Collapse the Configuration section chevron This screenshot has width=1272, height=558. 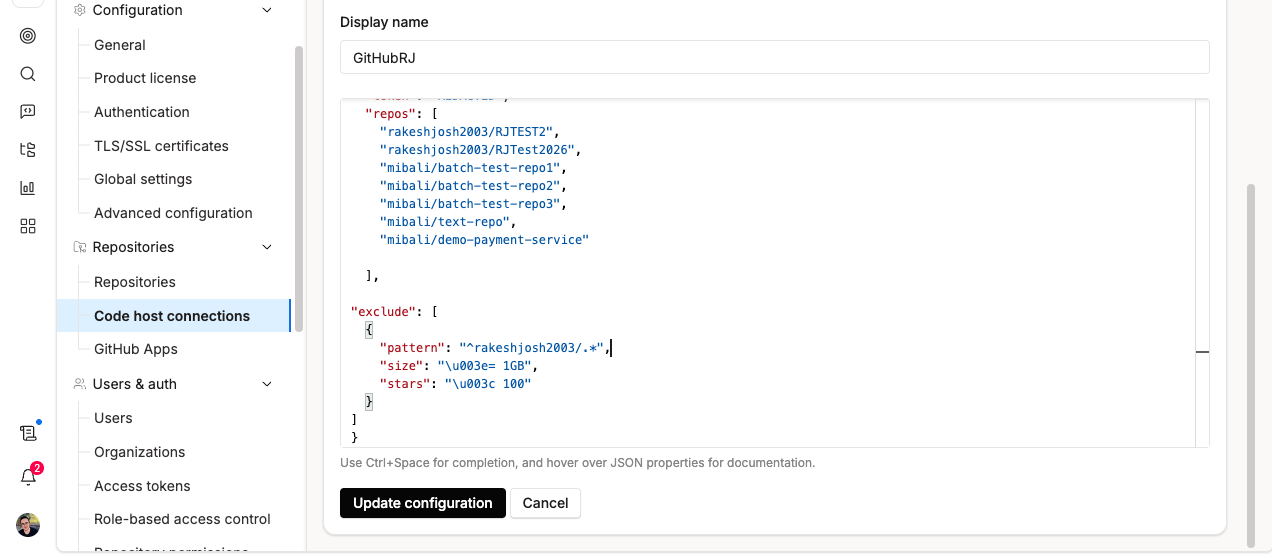click(x=266, y=11)
